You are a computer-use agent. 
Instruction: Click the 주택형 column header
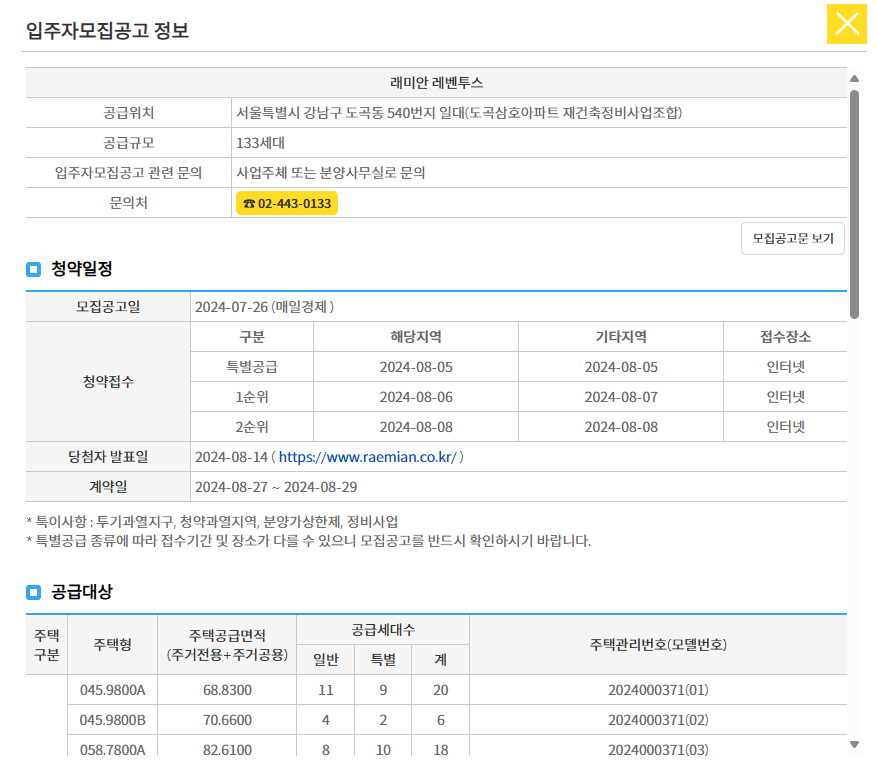click(112, 645)
